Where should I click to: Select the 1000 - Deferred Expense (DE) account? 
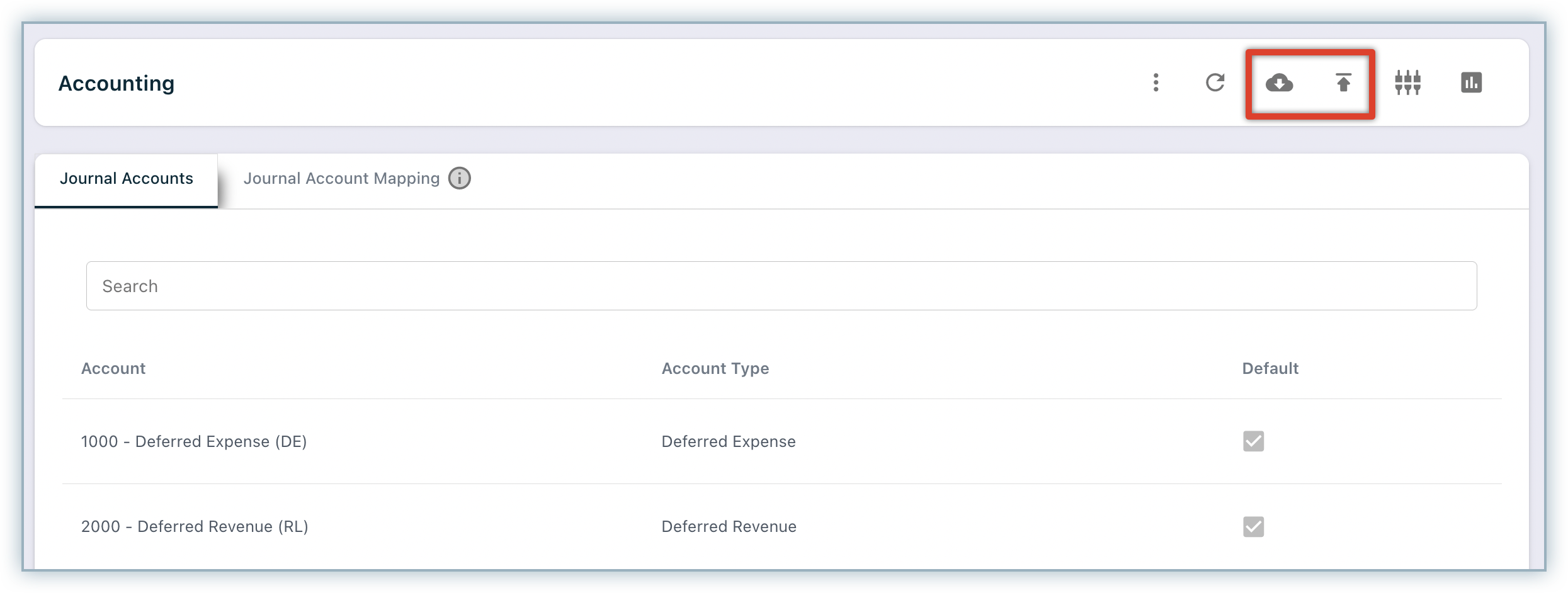pyautogui.click(x=194, y=441)
